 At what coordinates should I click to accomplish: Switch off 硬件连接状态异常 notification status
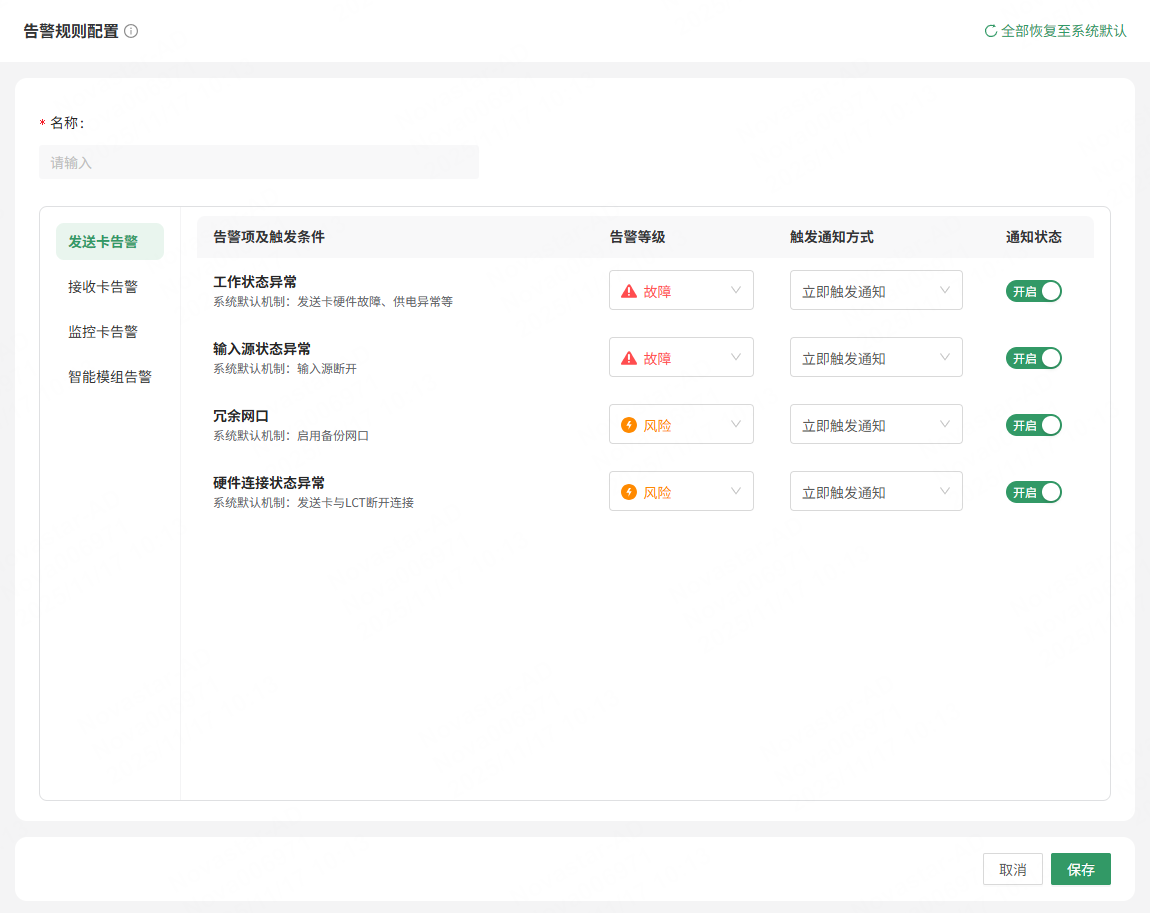tap(1033, 492)
